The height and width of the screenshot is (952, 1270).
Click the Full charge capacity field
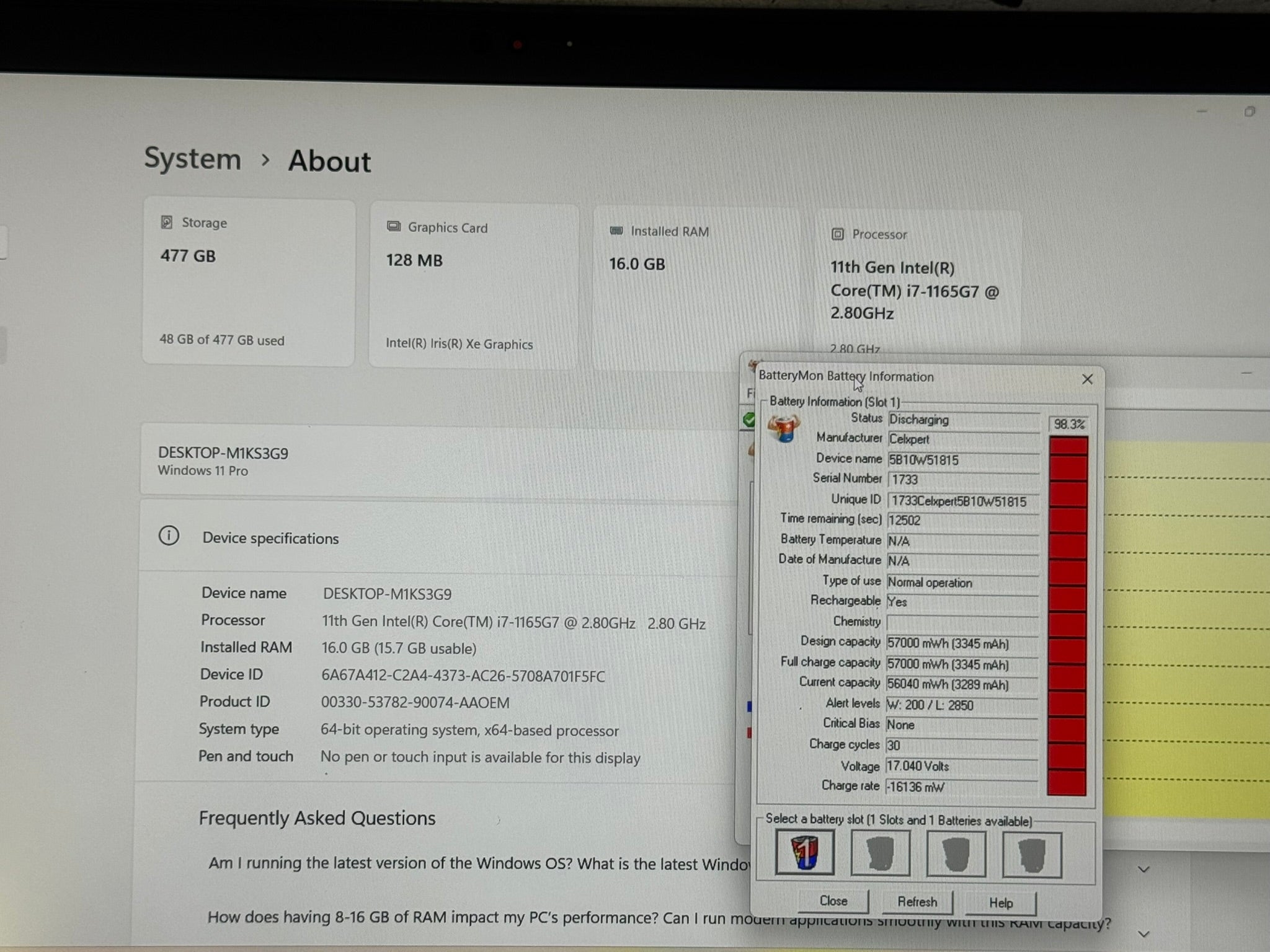click(961, 664)
